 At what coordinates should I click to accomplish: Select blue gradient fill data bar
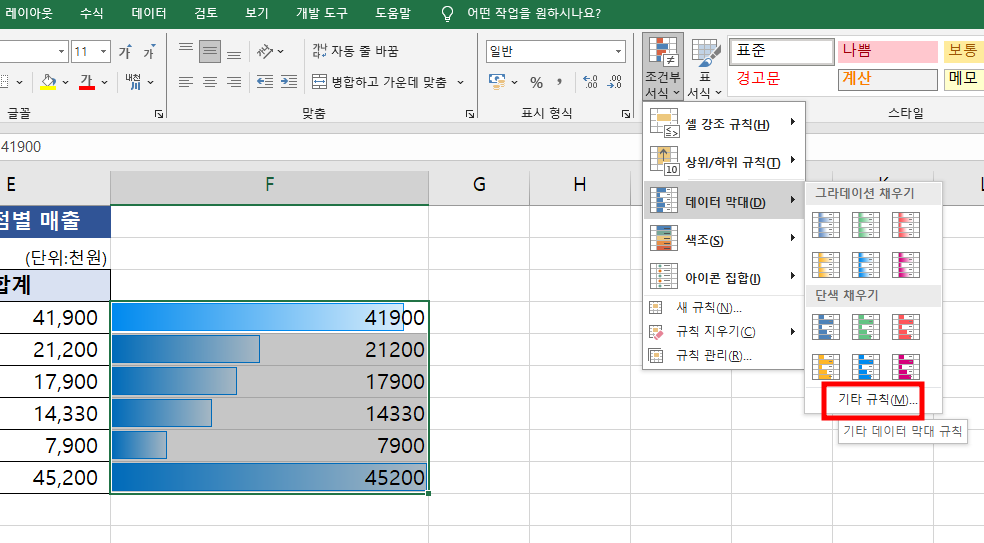(x=826, y=225)
